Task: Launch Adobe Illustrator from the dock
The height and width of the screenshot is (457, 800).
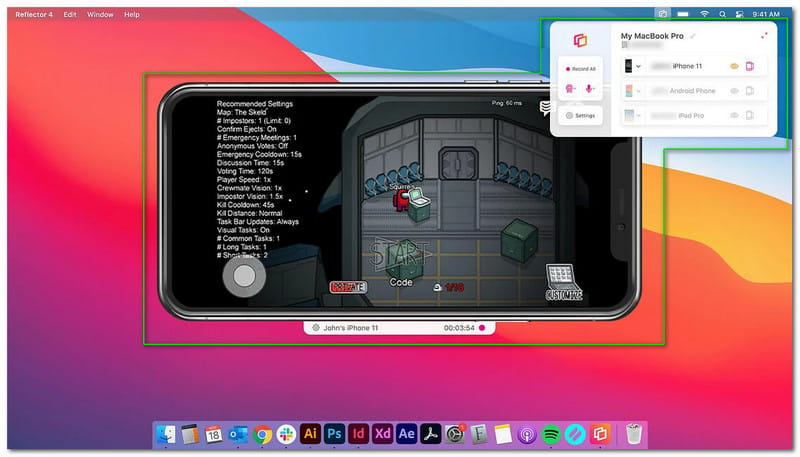Action: (310, 434)
